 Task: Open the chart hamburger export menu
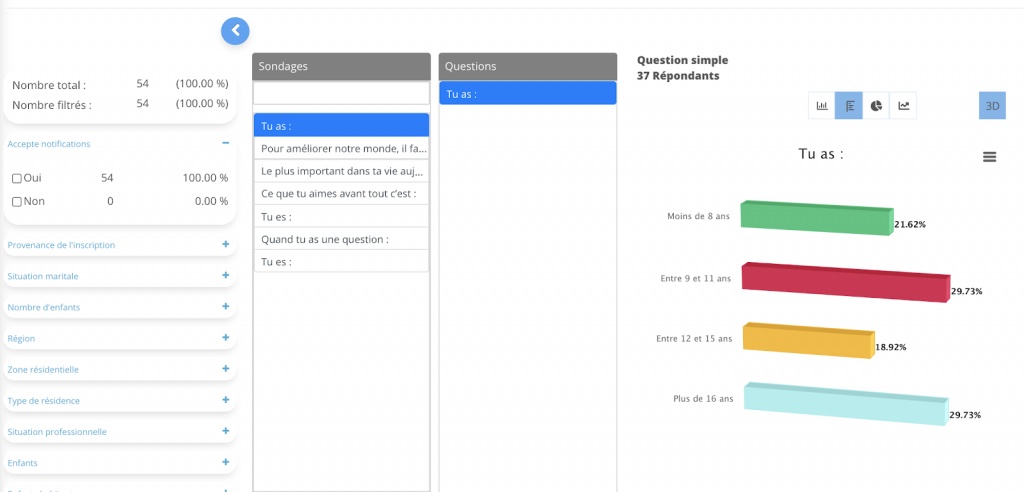click(989, 156)
